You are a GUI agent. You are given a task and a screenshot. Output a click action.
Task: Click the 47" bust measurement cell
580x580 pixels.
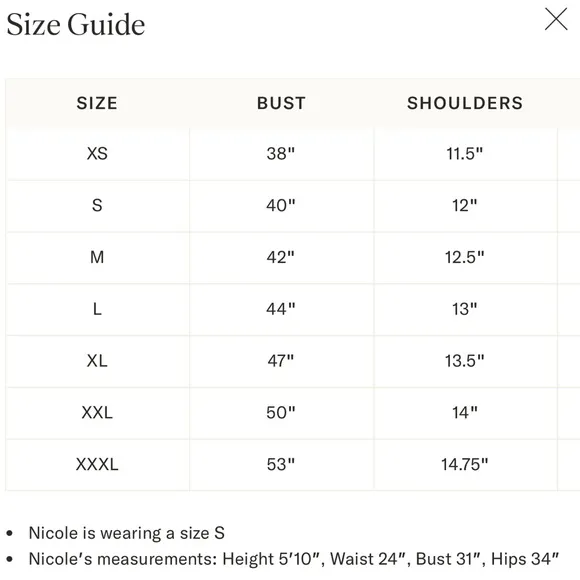[x=281, y=361]
